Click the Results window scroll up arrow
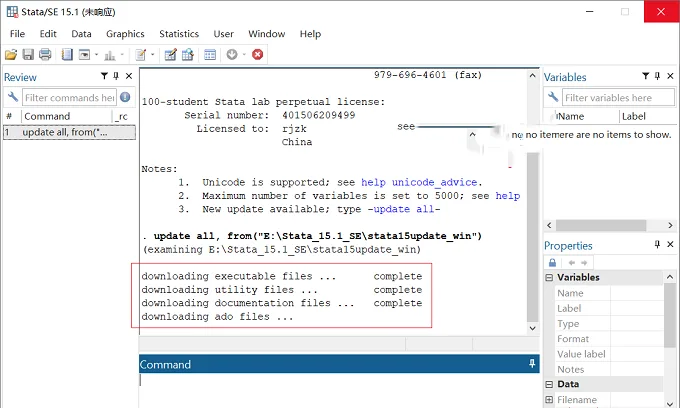This screenshot has height=408, width=680. (533, 75)
